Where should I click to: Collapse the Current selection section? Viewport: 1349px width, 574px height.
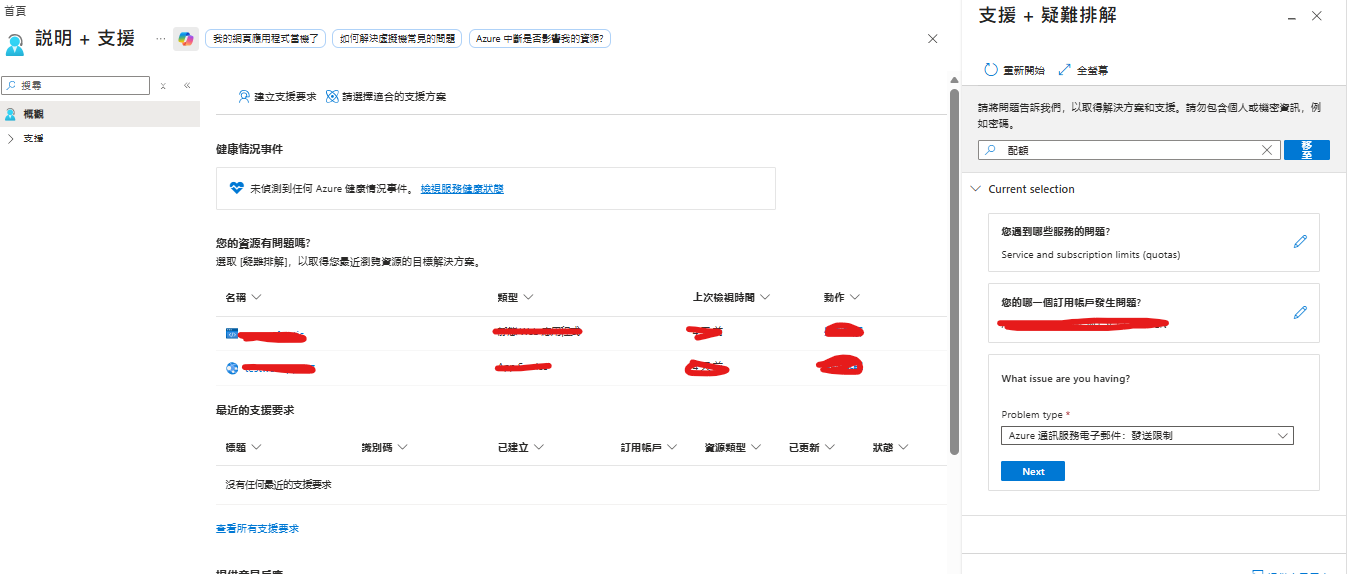click(x=975, y=189)
